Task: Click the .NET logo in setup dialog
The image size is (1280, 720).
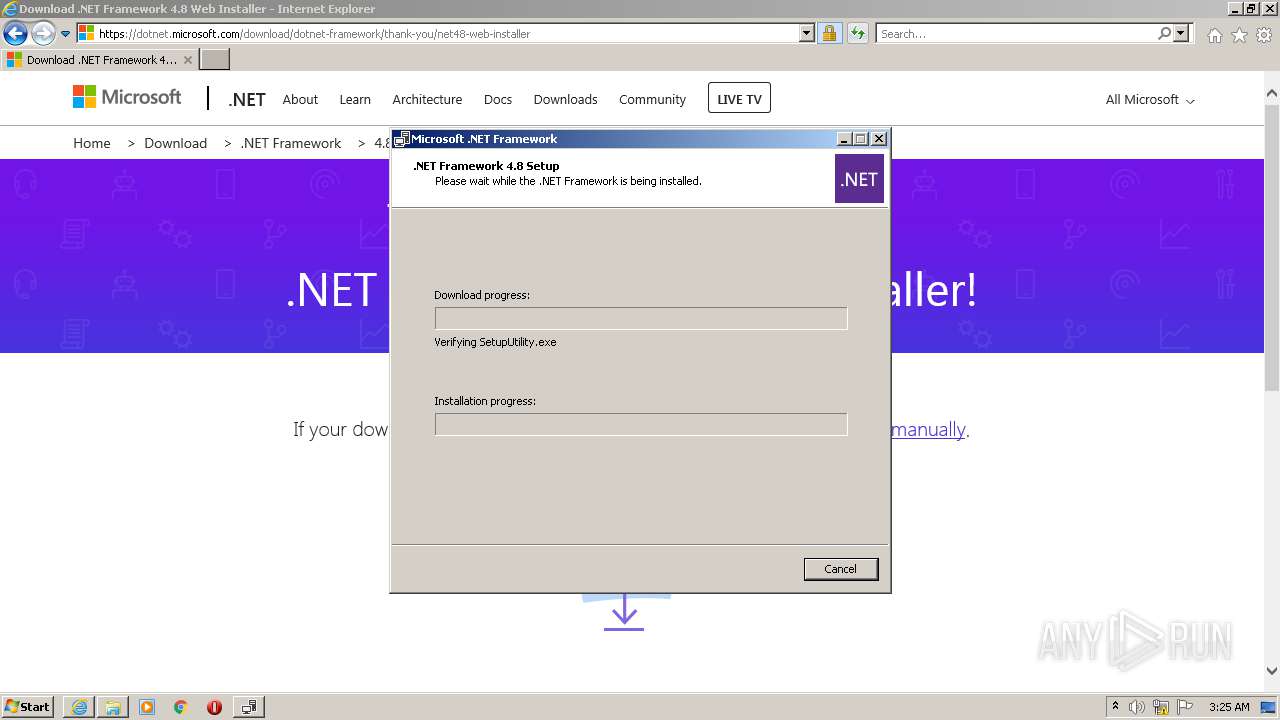Action: tap(859, 179)
